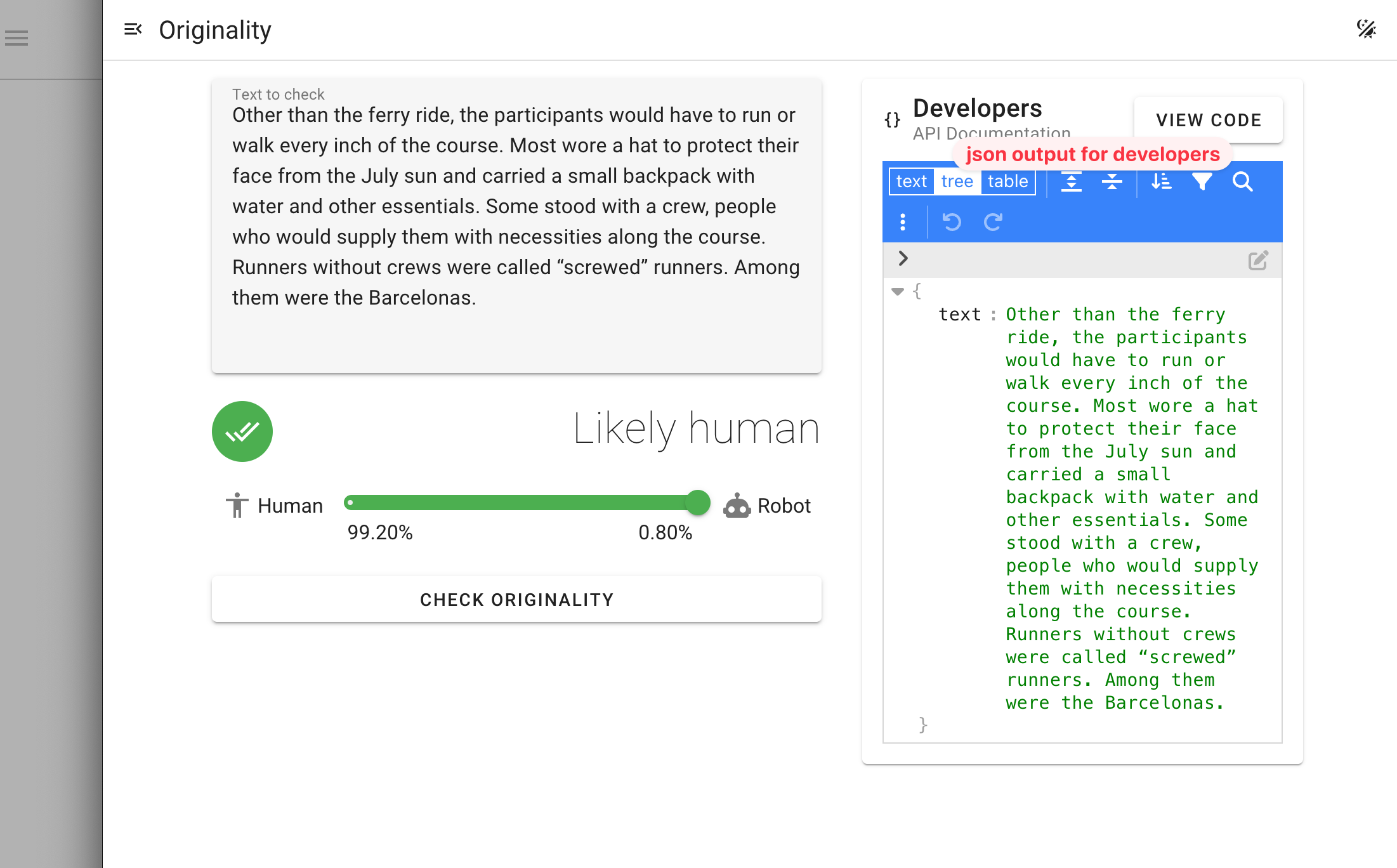The image size is (1397, 868).
Task: Switch JSON editor to table mode
Action: (1007, 182)
